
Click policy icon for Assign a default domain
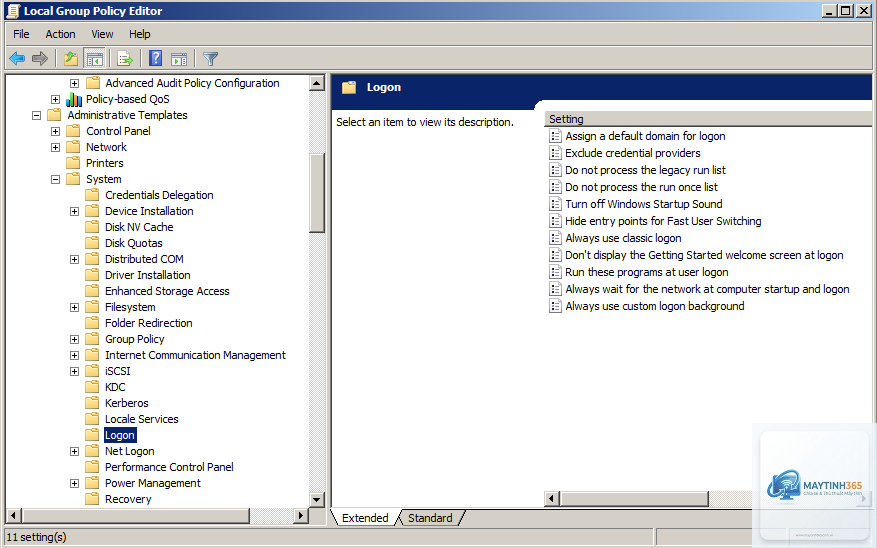(x=555, y=136)
